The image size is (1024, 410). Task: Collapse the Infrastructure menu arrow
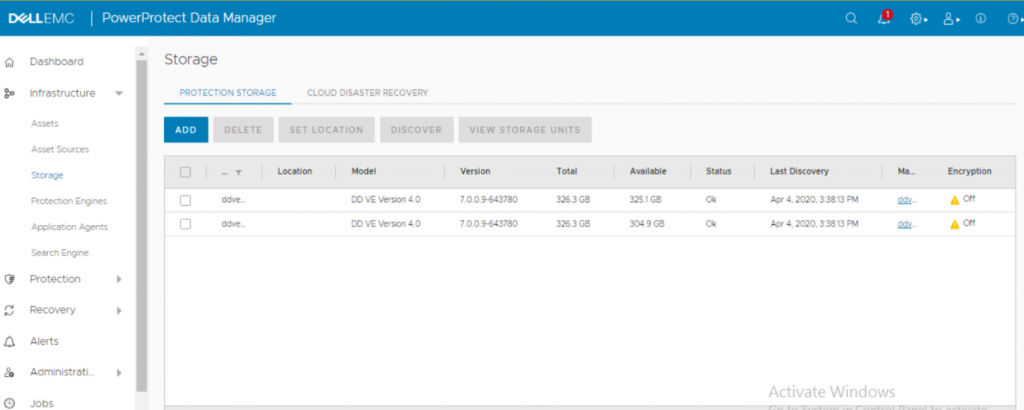point(119,93)
